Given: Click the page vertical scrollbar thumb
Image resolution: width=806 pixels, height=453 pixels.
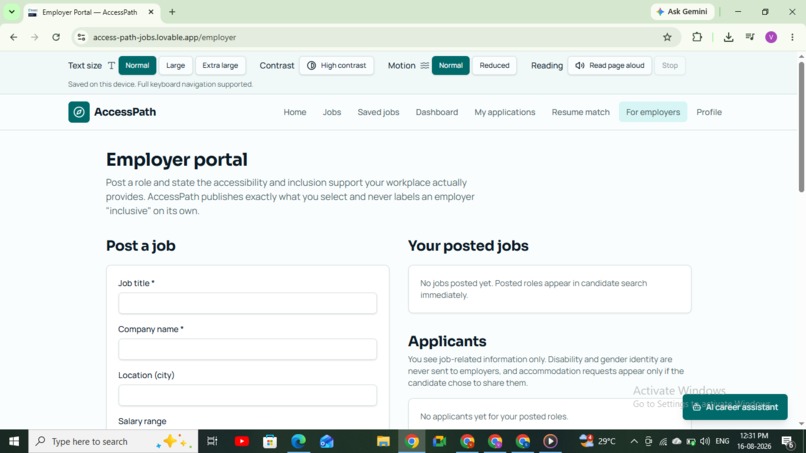Looking at the screenshot, I should 801,126.
